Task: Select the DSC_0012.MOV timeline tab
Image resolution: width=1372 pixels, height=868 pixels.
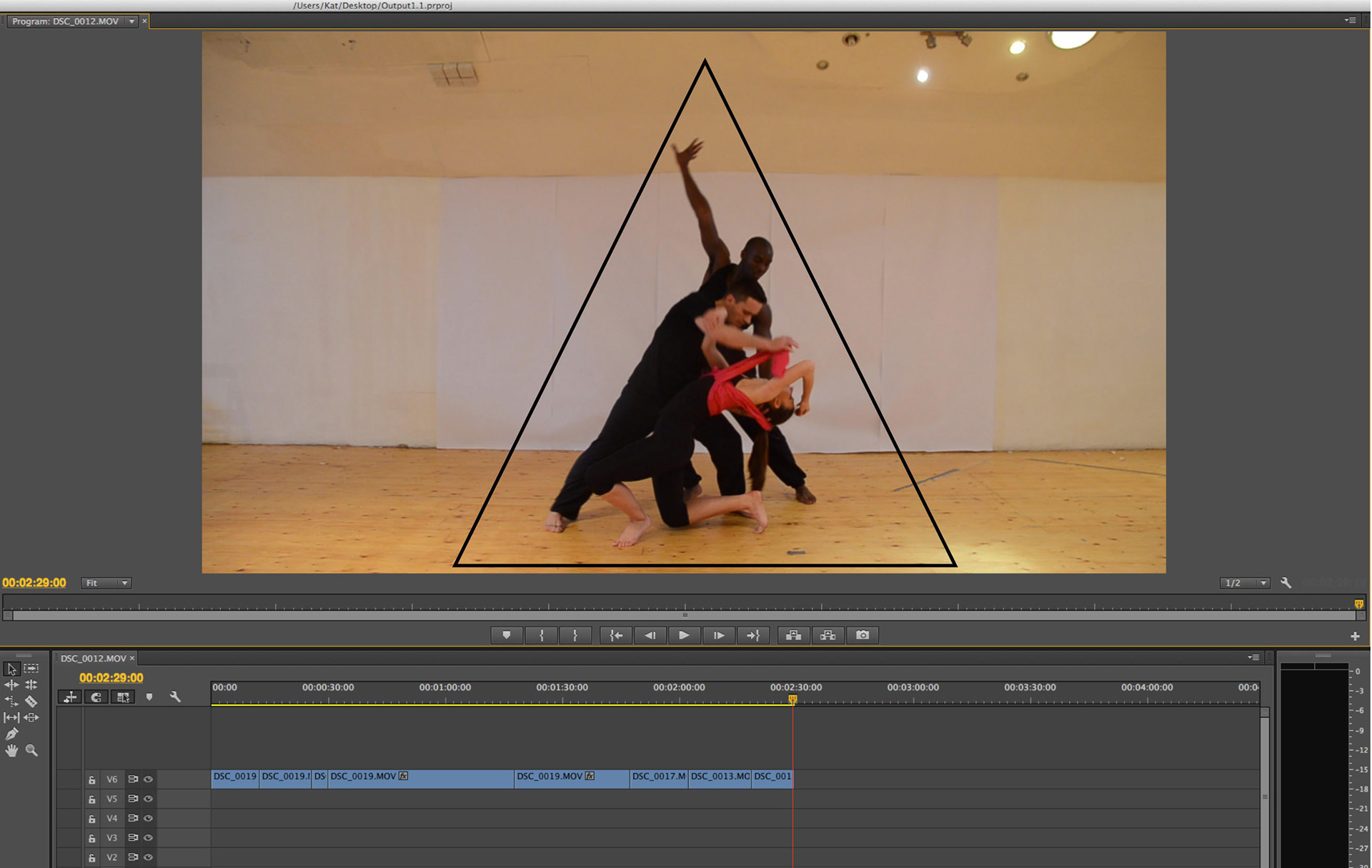Action: 93,658
